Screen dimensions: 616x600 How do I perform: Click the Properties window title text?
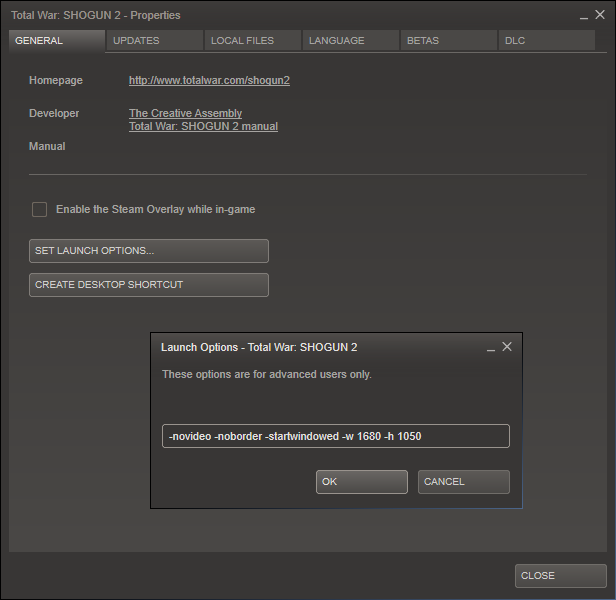tap(96, 15)
